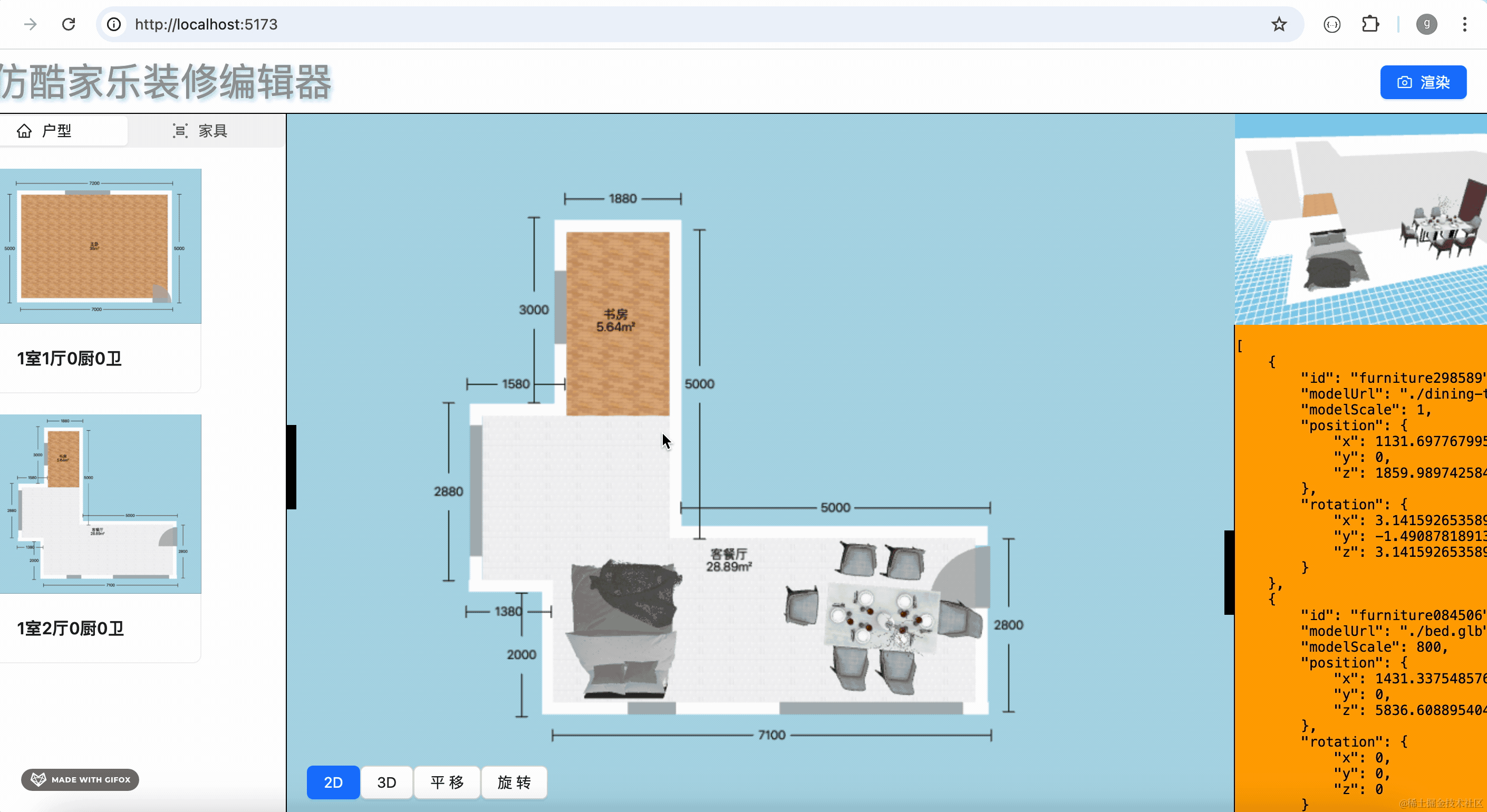
Task: Reload the page with refresh icon
Action: click(x=69, y=24)
